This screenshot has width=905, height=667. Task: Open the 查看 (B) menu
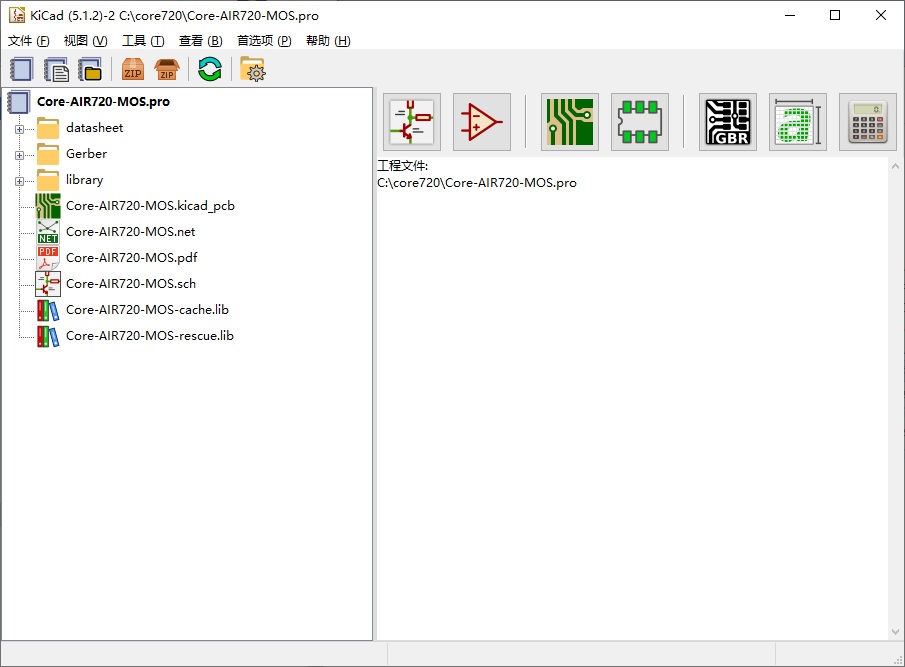coord(200,40)
